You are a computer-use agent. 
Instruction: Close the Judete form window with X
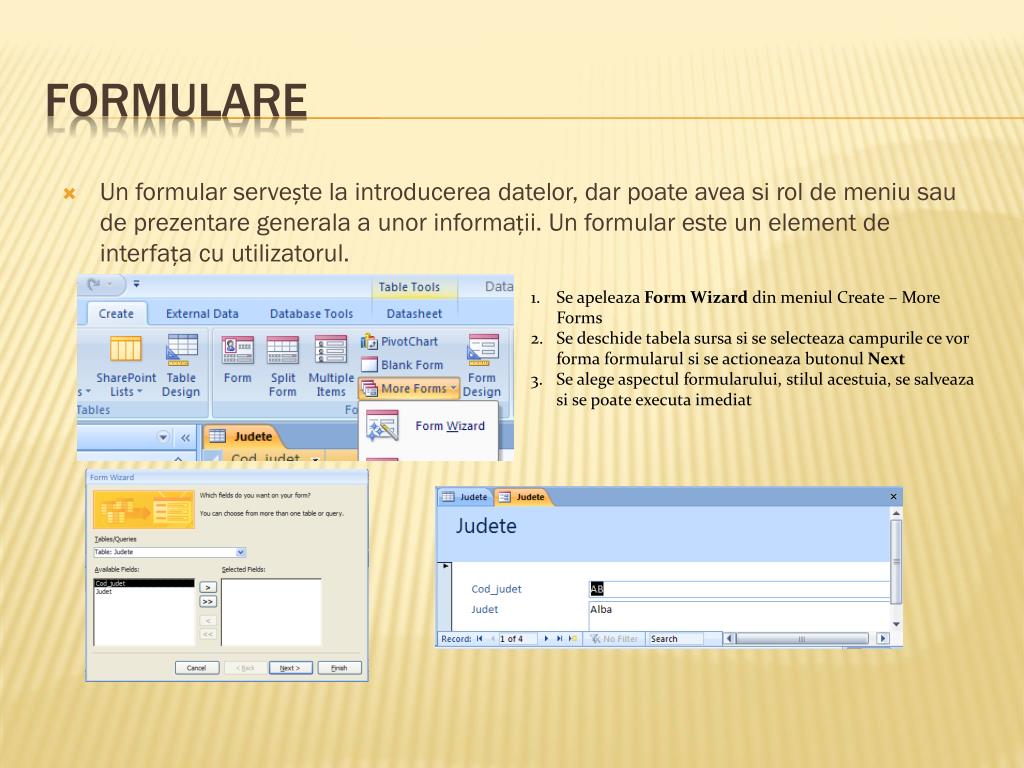point(893,496)
